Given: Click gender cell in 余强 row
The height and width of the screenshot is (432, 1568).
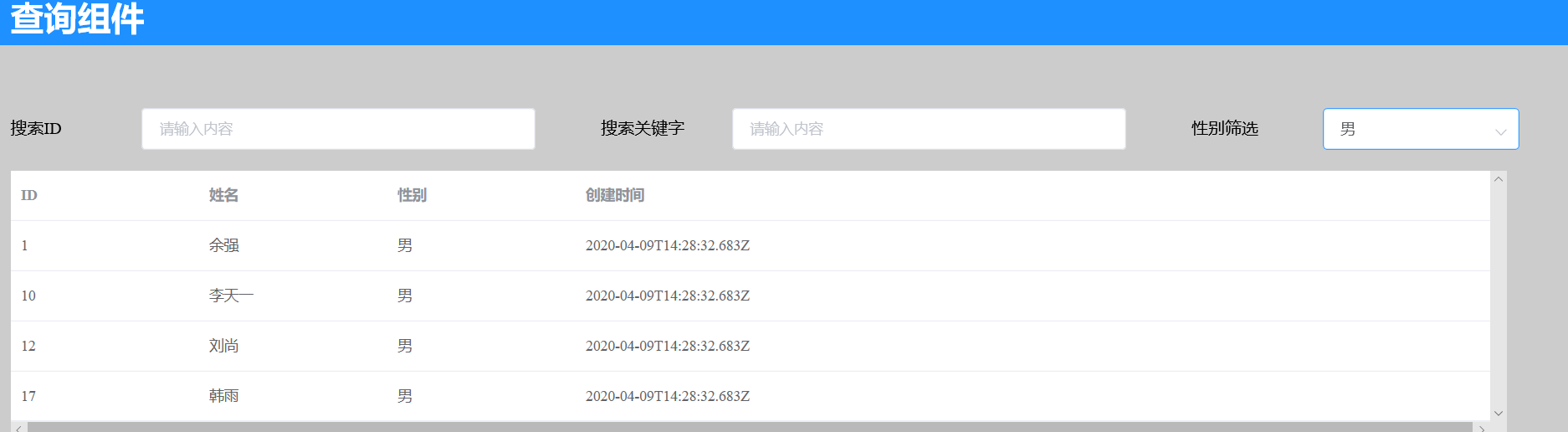Looking at the screenshot, I should pos(405,245).
